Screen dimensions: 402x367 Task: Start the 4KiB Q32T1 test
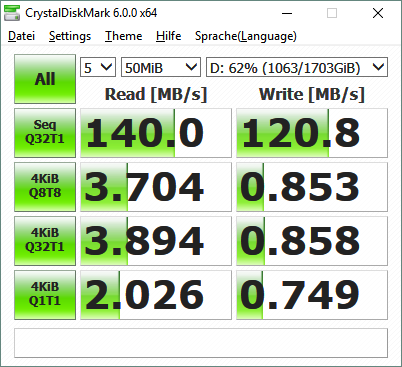[x=45, y=241]
